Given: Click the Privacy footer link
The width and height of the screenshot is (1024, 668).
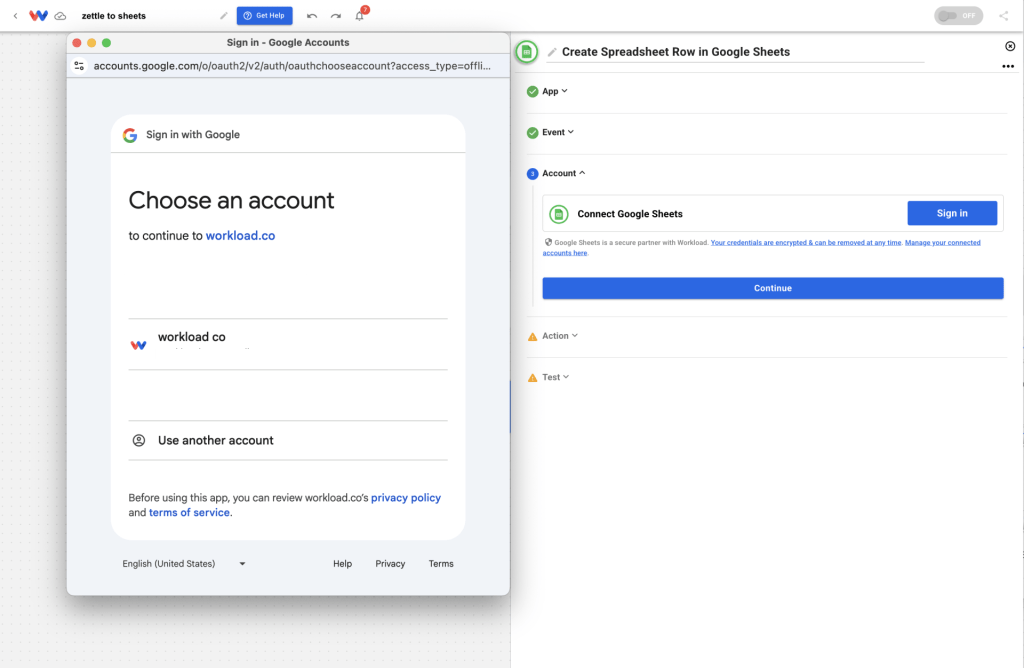Looking at the screenshot, I should pos(390,564).
